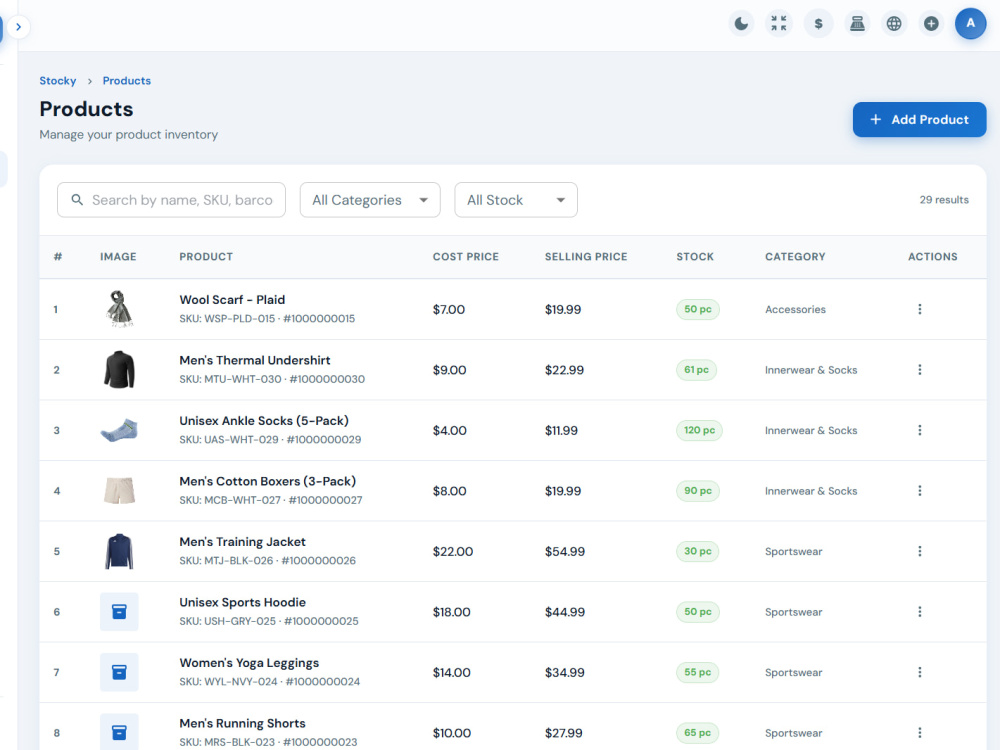Screen dimensions: 1000x750
Task: Click the 30 pc stock badge
Action: (x=698, y=552)
